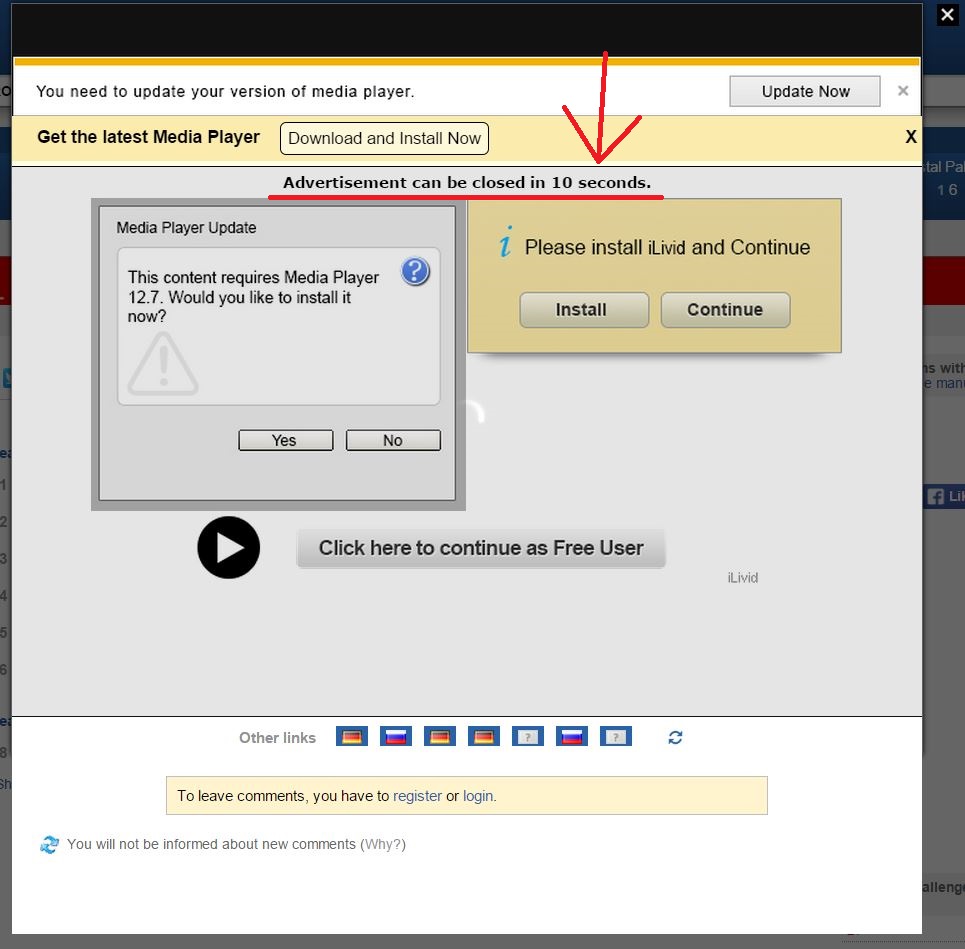Close the overlay with the top-right X
Screen dimensions: 965x949
[x=947, y=15]
